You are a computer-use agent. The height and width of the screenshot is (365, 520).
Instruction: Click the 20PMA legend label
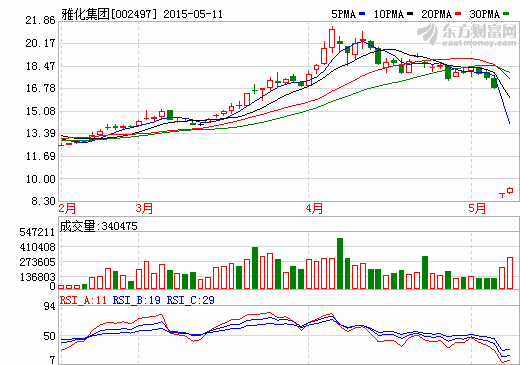pos(437,14)
